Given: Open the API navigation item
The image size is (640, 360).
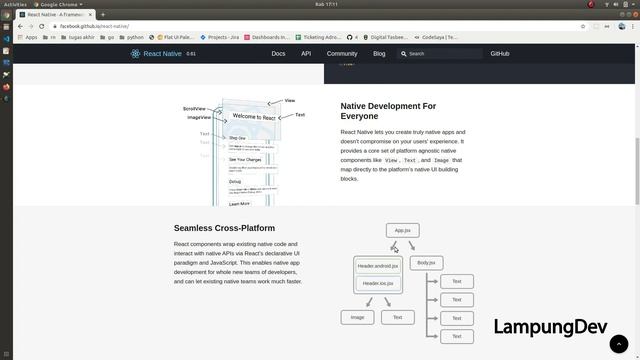Looking at the screenshot, I should [x=306, y=53].
